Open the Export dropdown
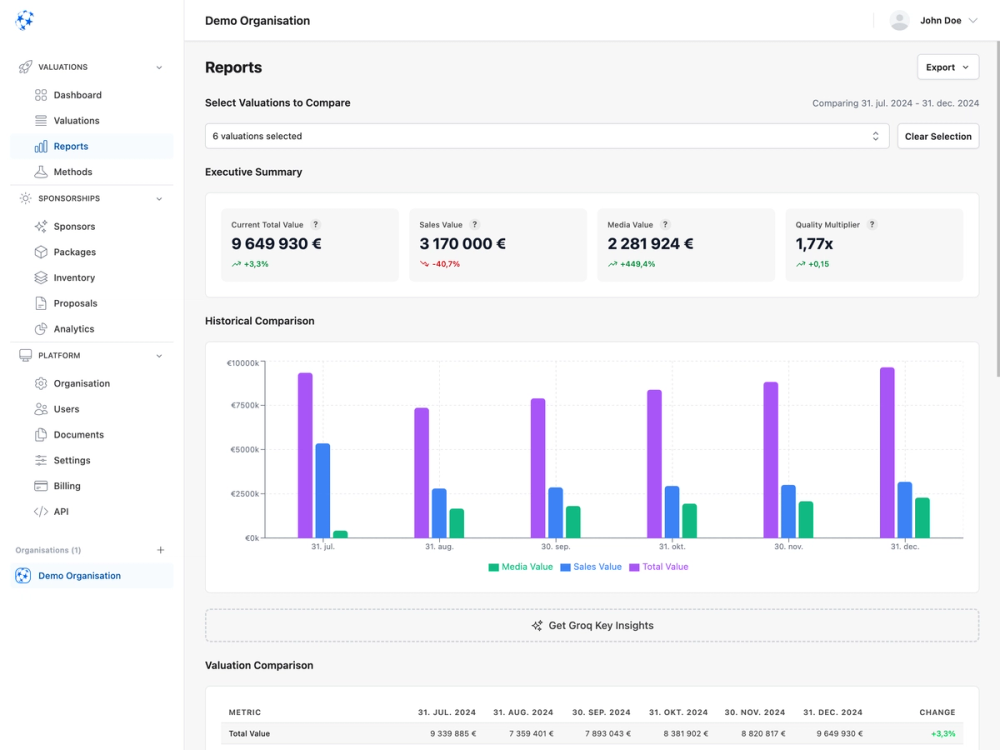 click(947, 66)
